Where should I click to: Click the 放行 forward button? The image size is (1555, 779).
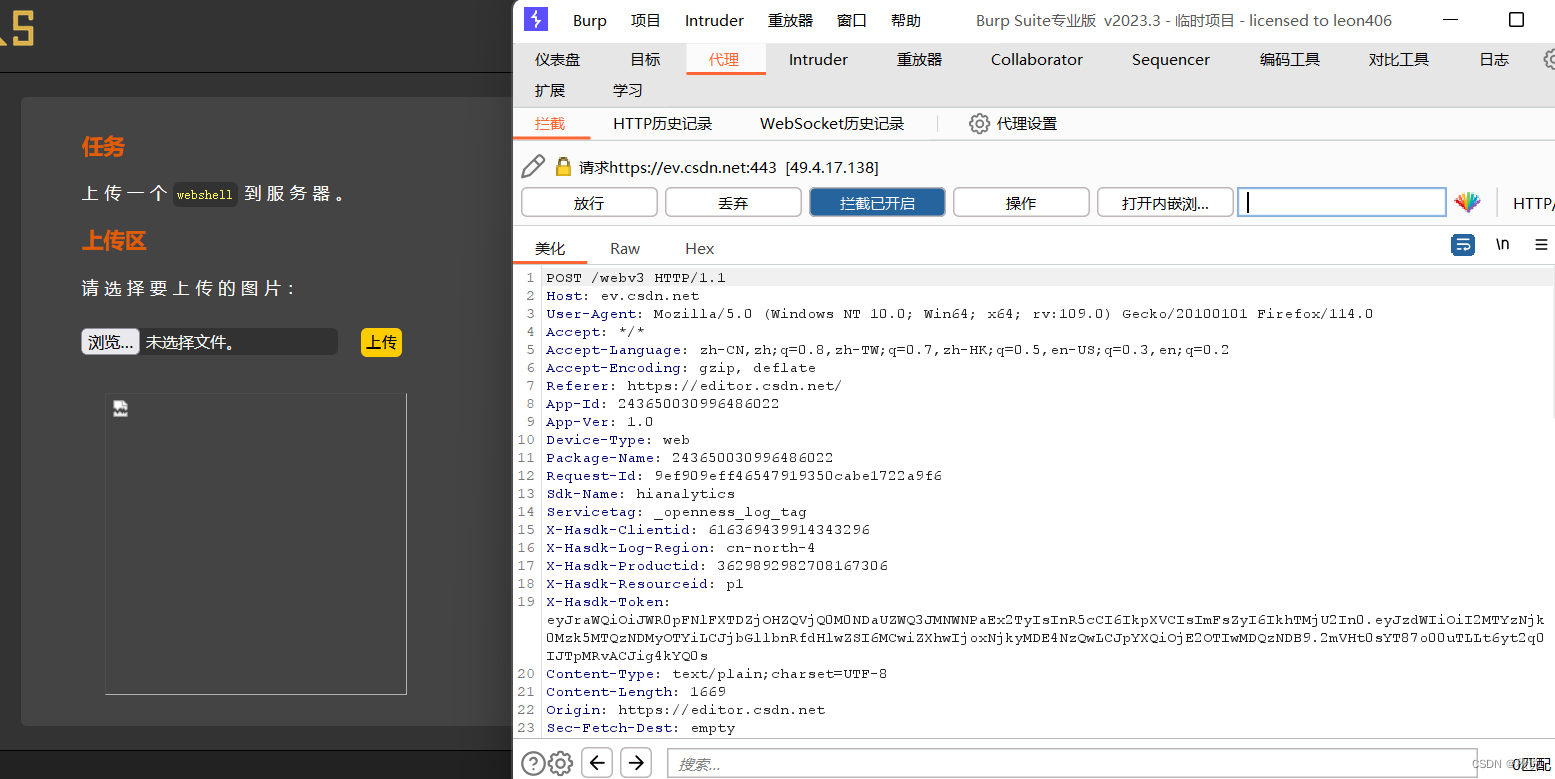[x=589, y=202]
